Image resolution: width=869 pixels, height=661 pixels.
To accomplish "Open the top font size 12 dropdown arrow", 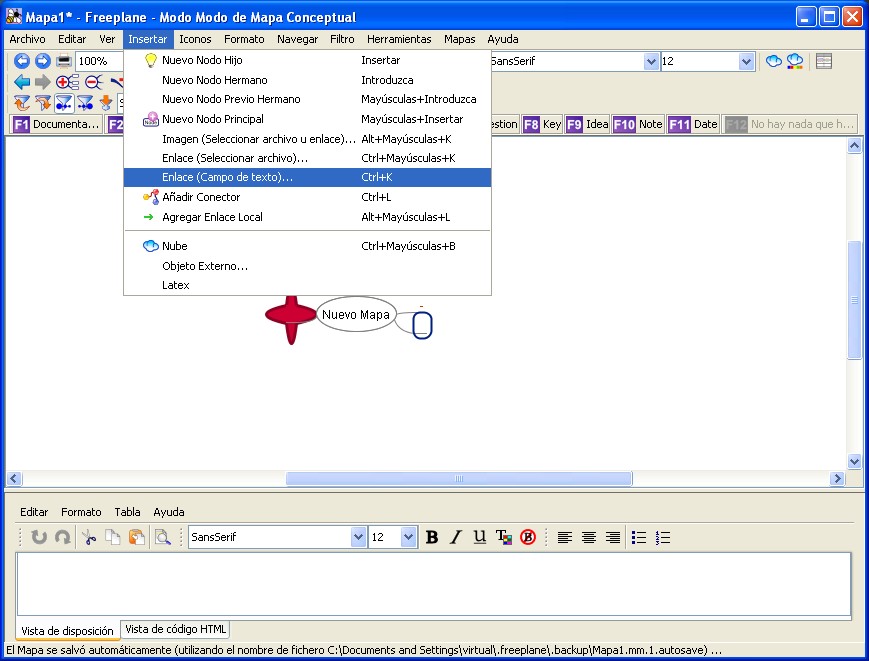I will [747, 61].
